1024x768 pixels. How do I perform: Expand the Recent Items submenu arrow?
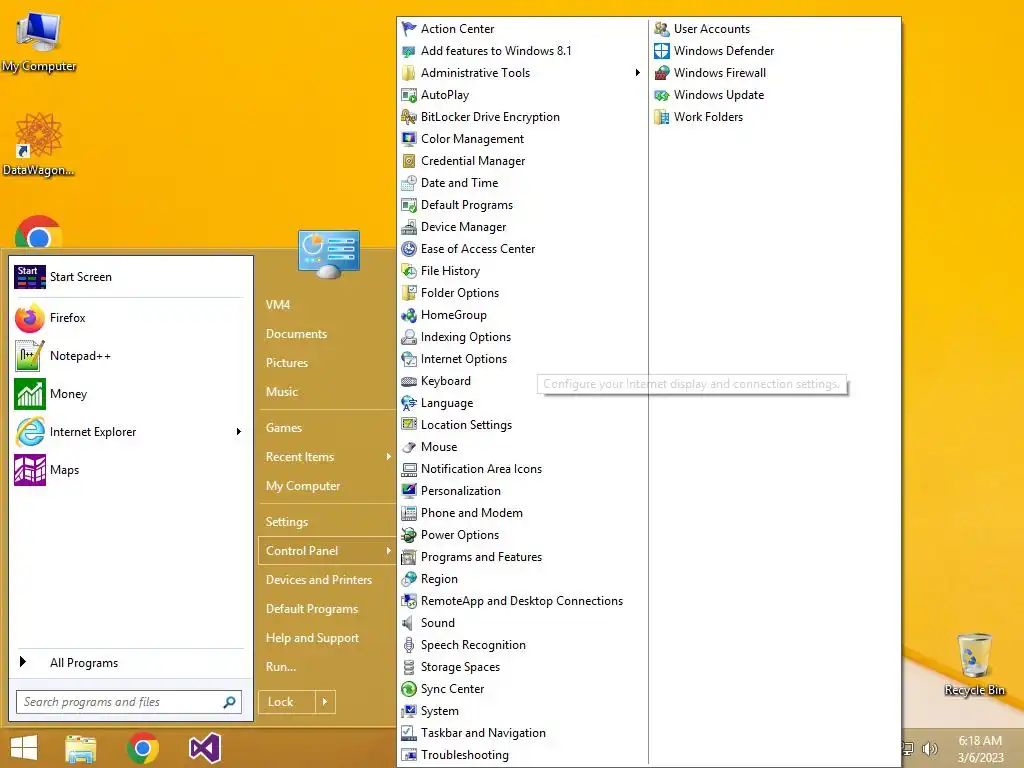(388, 456)
